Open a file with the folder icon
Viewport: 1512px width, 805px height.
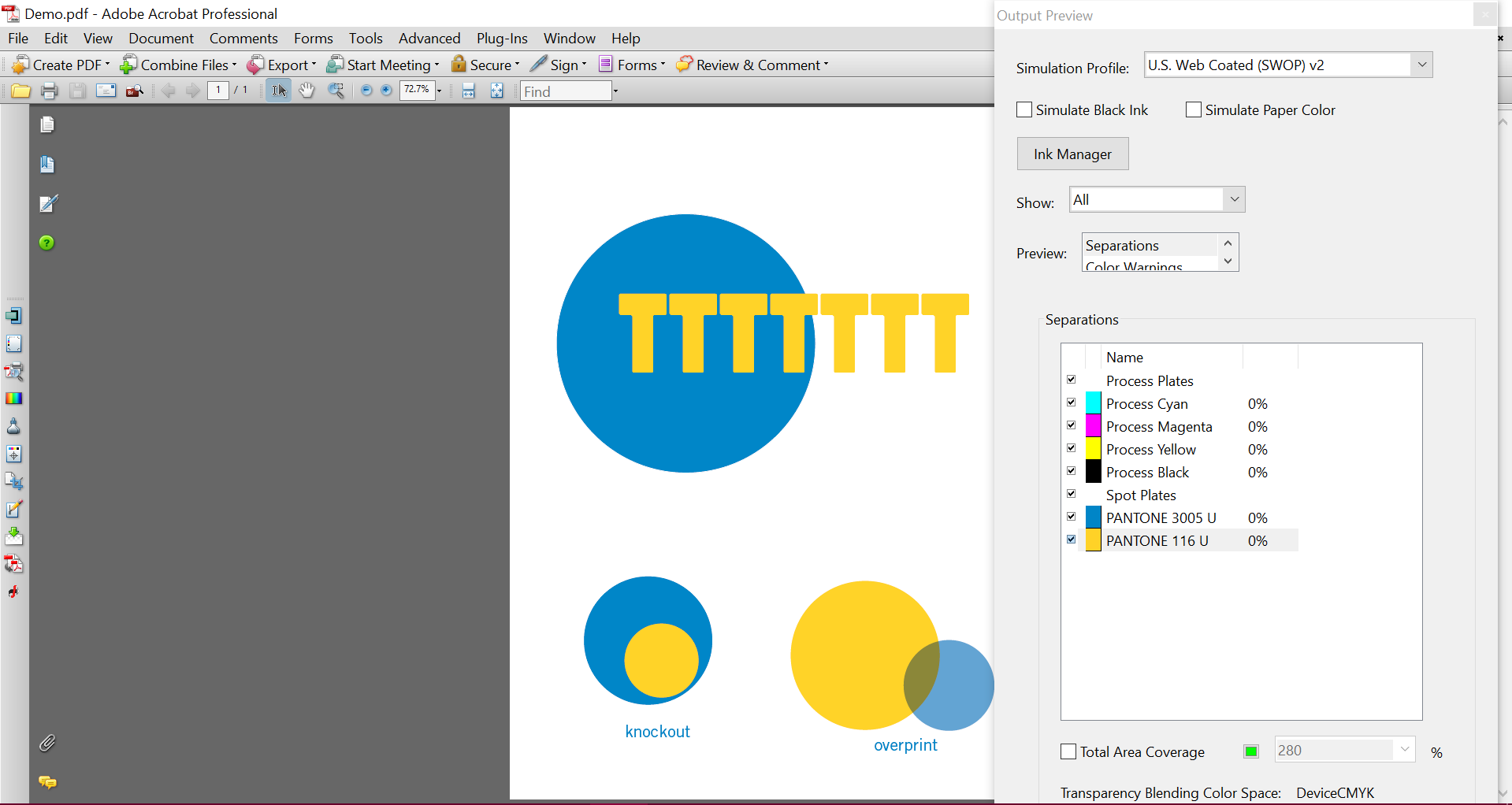point(20,91)
